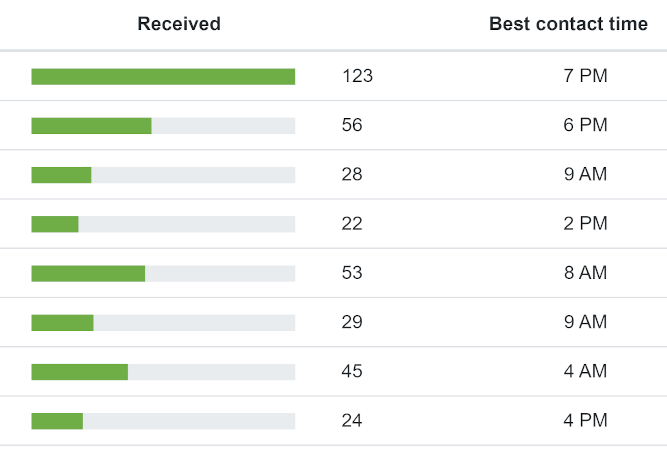Click the progress bar beside 22
Viewport: 667px width, 450px height.
pyautogui.click(x=163, y=224)
